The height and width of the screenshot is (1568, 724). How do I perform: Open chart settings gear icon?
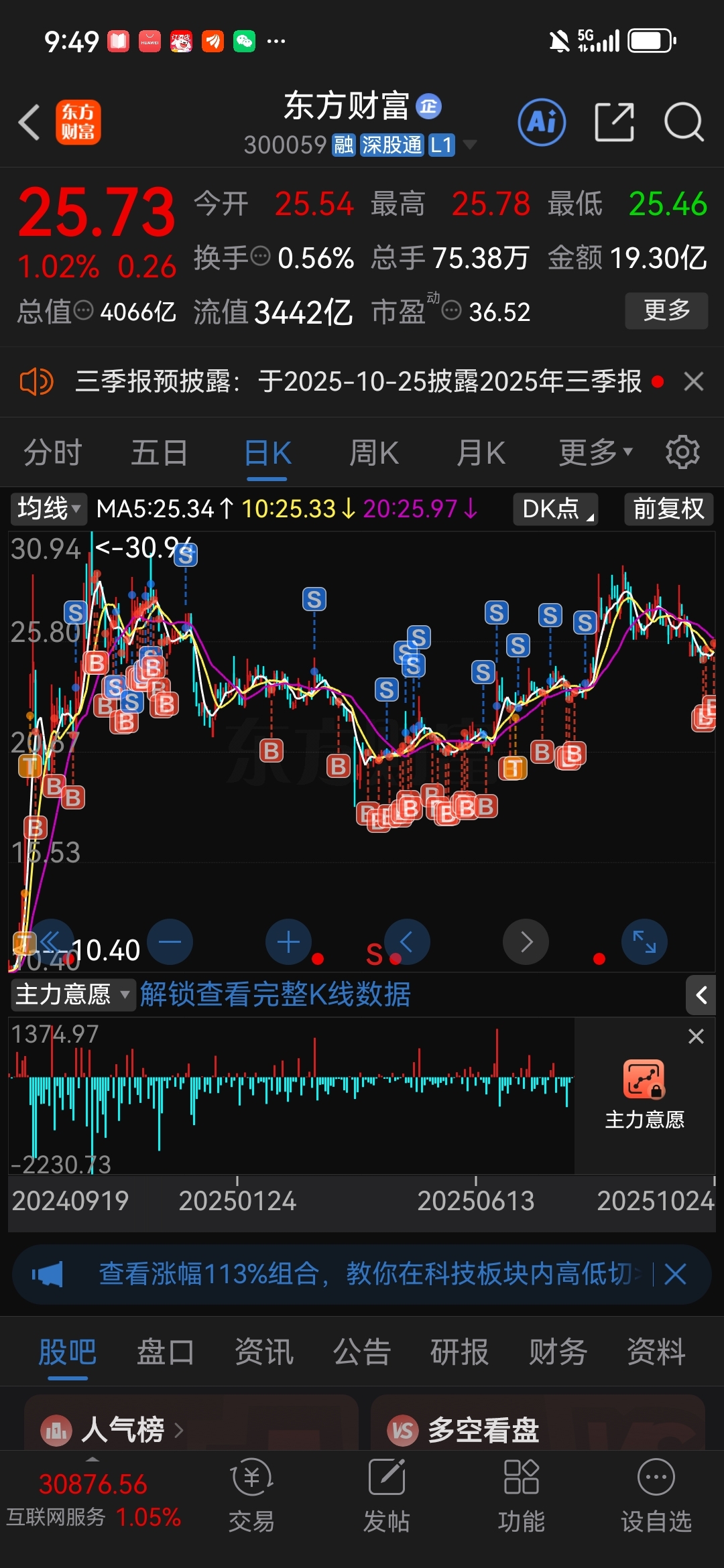tap(682, 452)
